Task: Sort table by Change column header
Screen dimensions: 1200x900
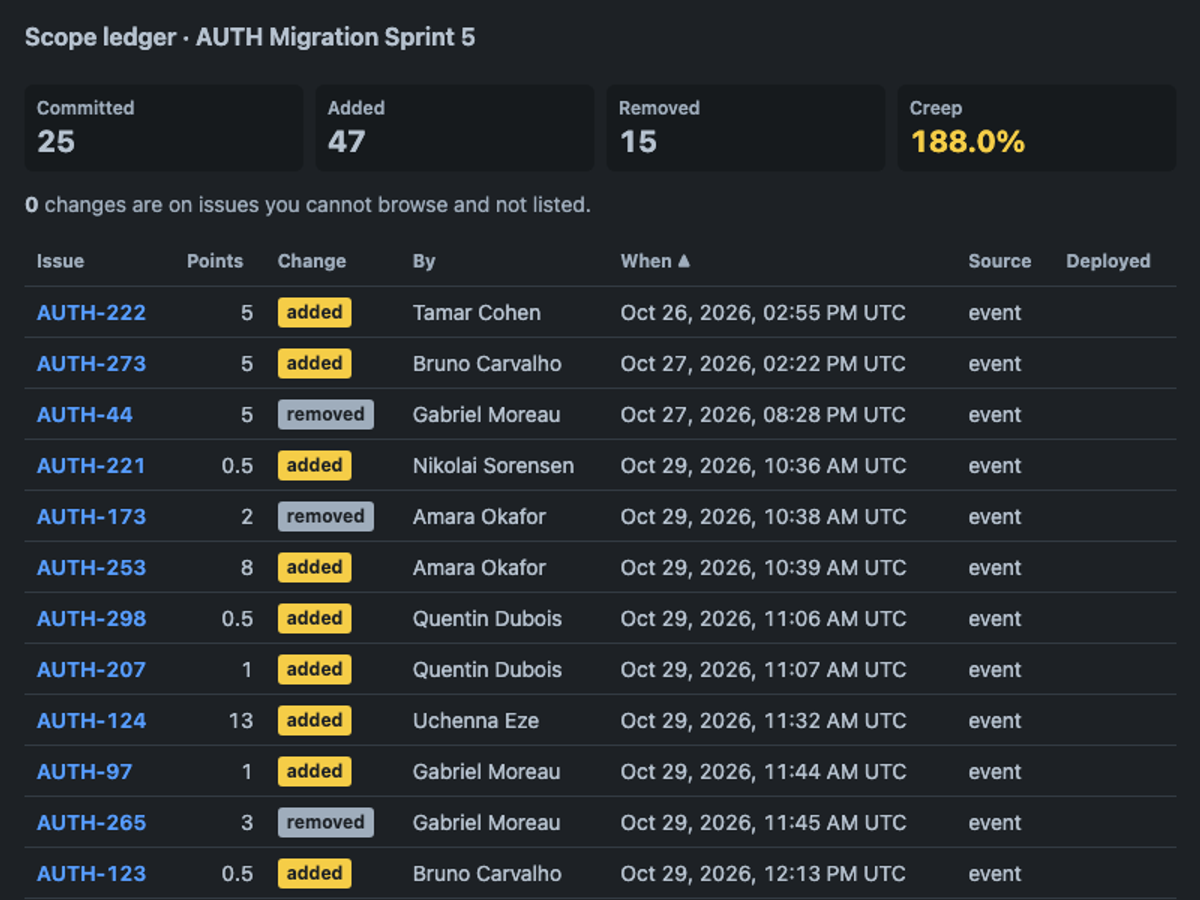Action: tap(312, 261)
